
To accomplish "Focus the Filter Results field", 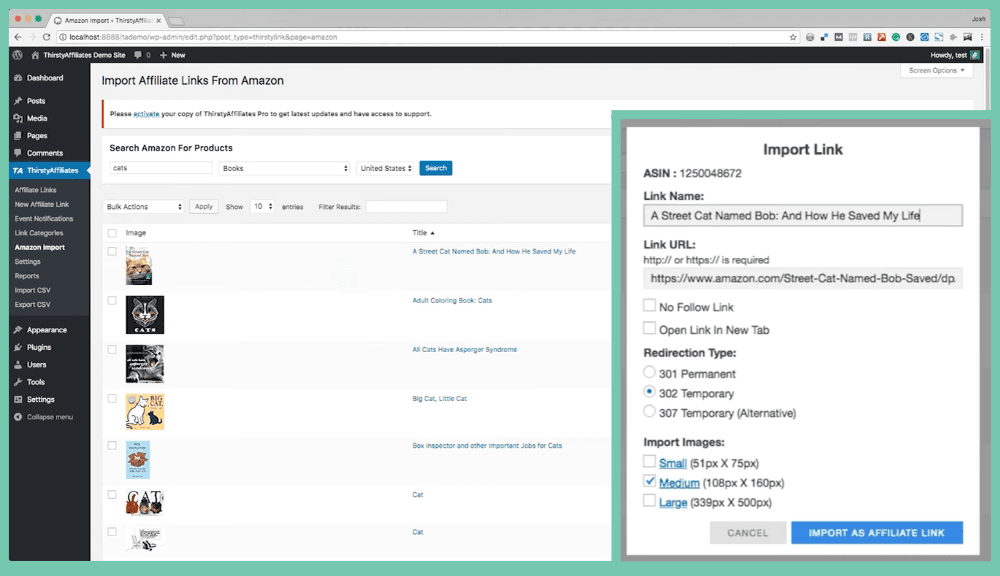I will (x=406, y=207).
